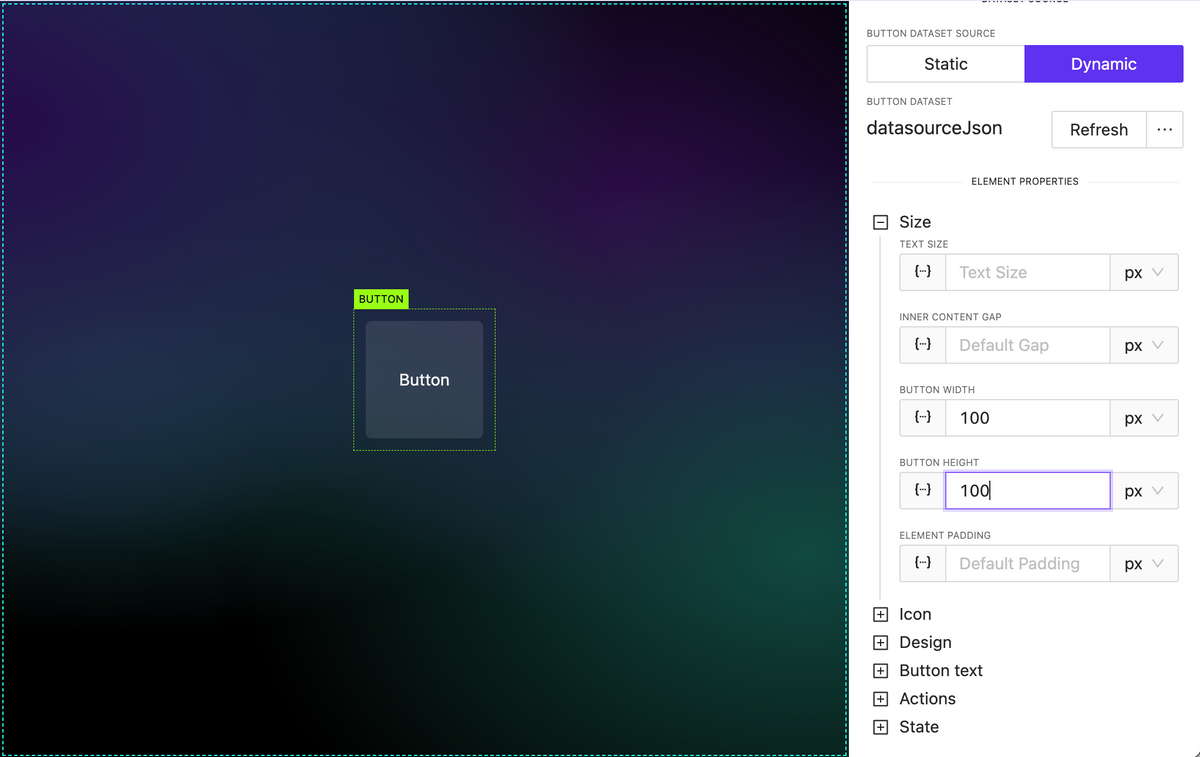1200x757 pixels.
Task: Open data binding for Text Size field
Action: pyautogui.click(x=921, y=271)
